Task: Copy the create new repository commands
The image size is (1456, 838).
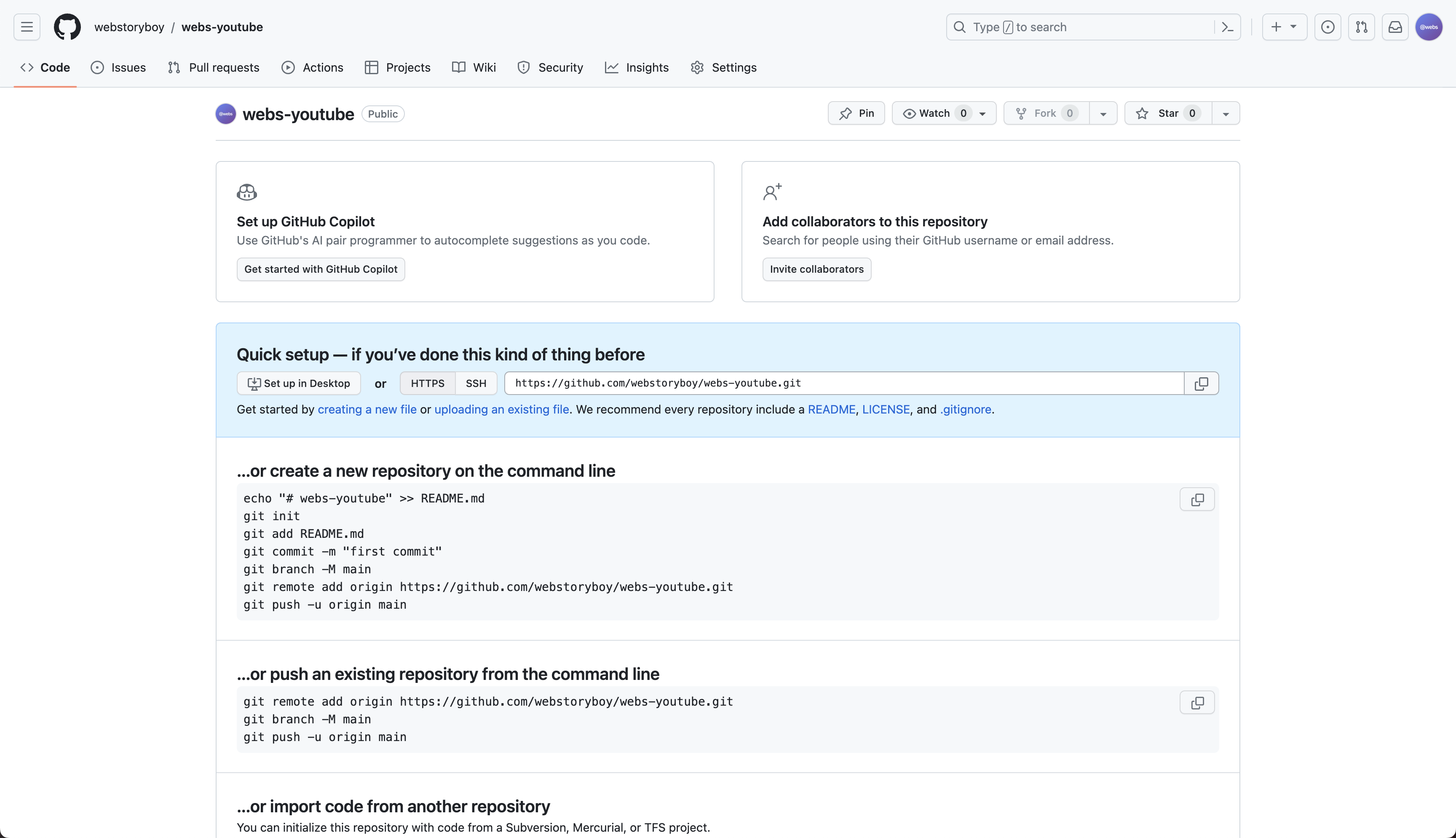Action: tap(1197, 500)
